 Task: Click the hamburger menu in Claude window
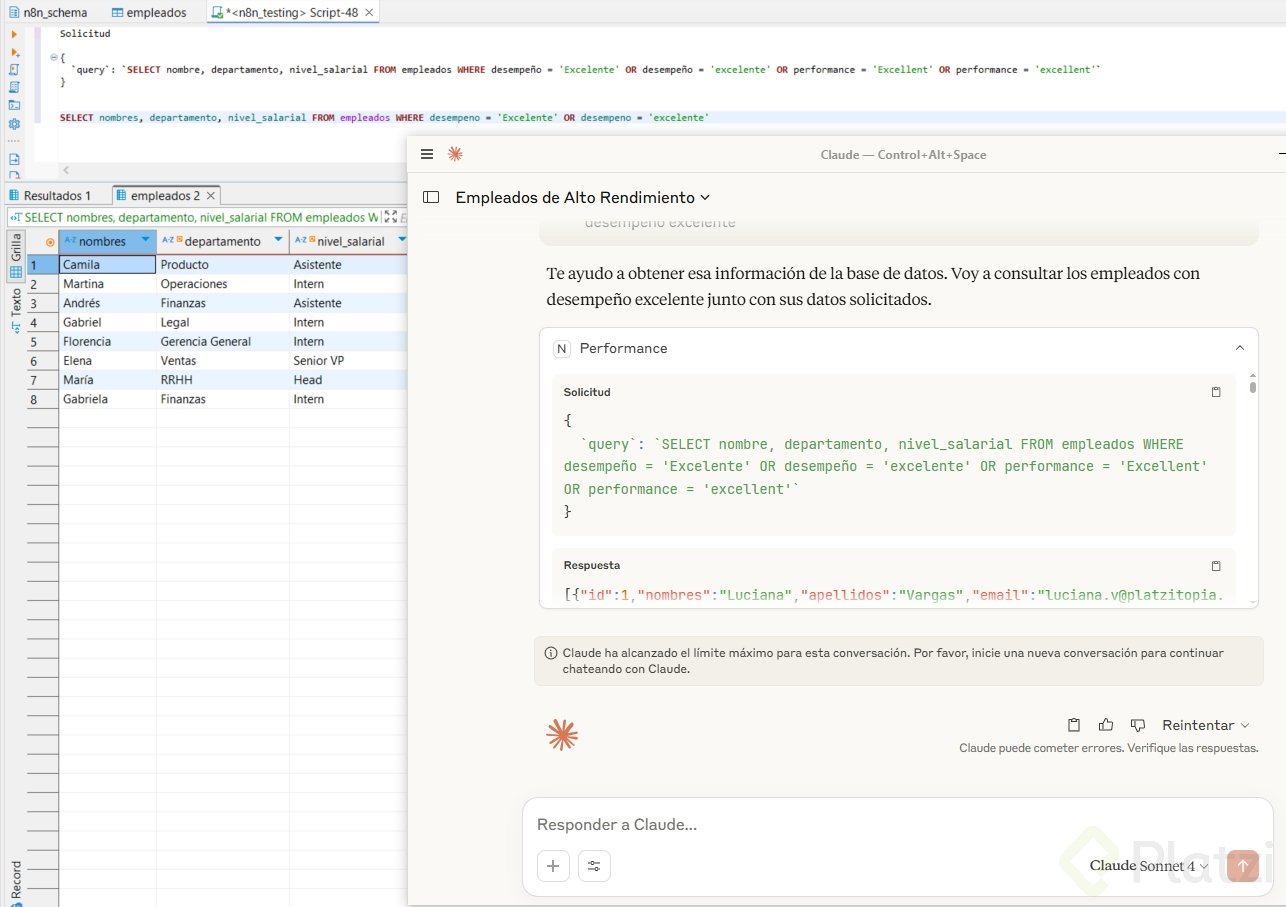(427, 154)
